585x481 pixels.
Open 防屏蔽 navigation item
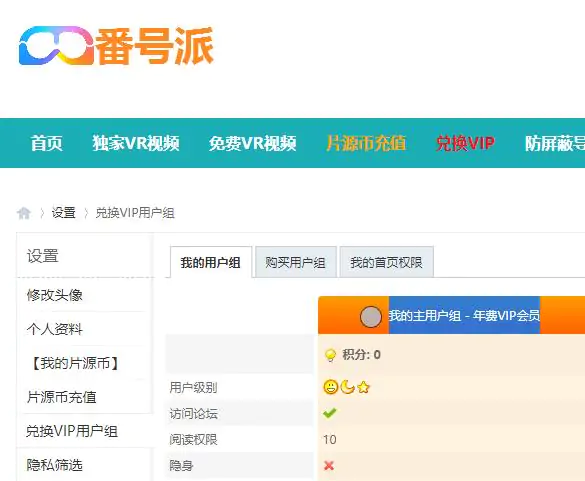click(x=555, y=143)
